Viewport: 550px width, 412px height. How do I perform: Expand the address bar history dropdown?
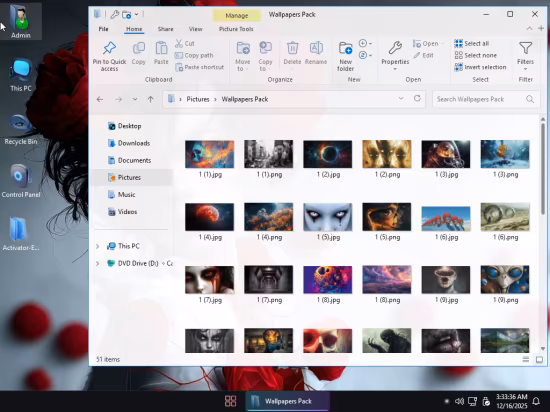[x=401, y=99]
